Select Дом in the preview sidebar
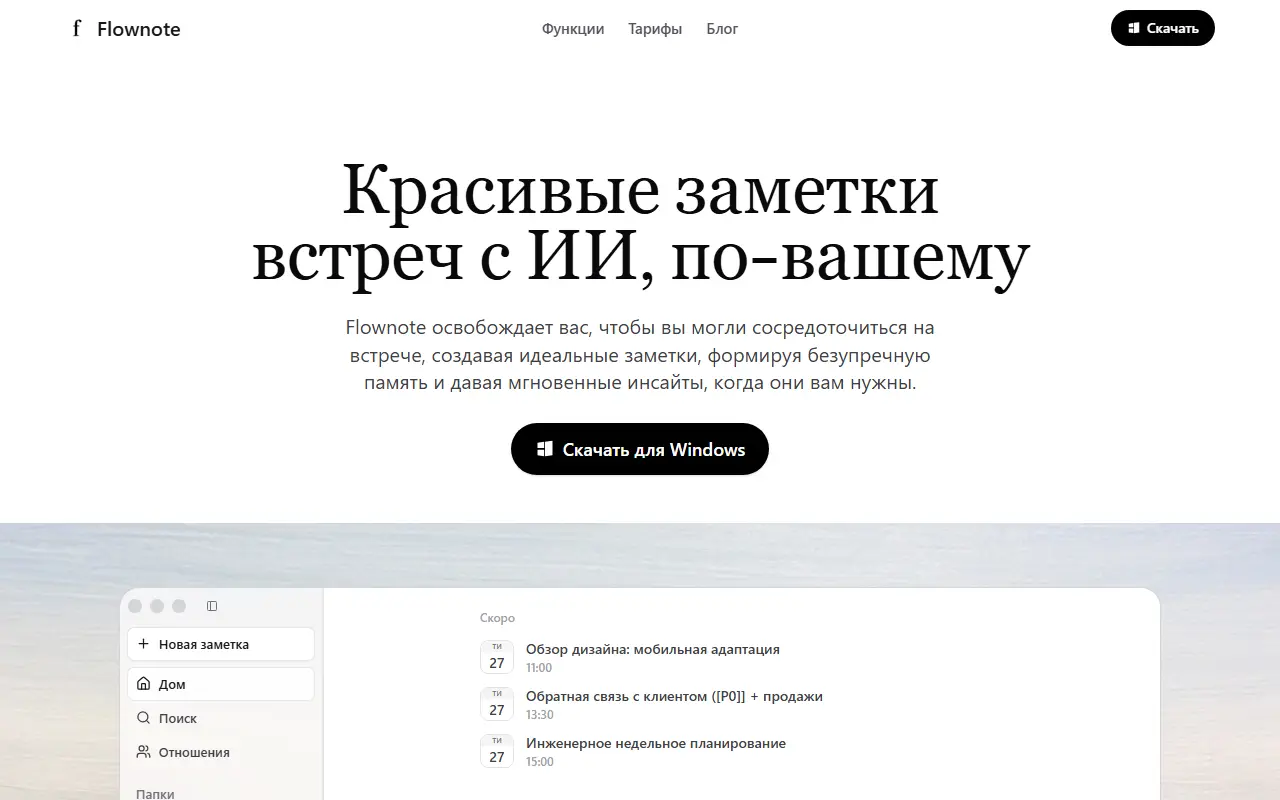The width and height of the screenshot is (1280, 800). click(221, 684)
